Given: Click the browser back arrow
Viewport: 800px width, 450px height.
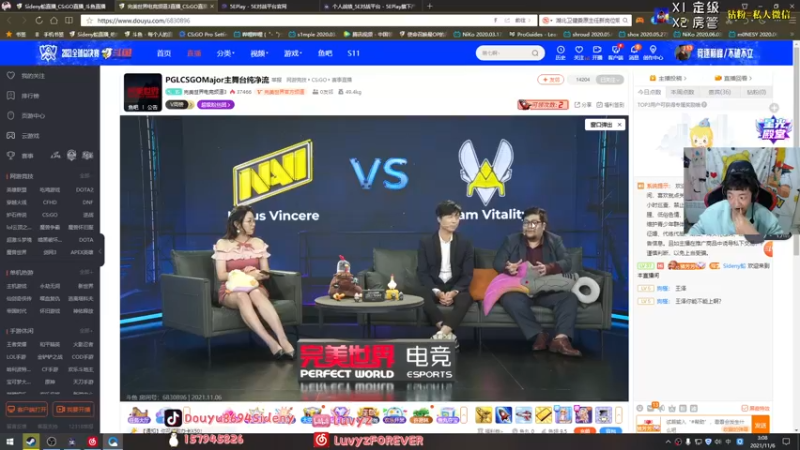Looking at the screenshot, I should tap(9, 20).
